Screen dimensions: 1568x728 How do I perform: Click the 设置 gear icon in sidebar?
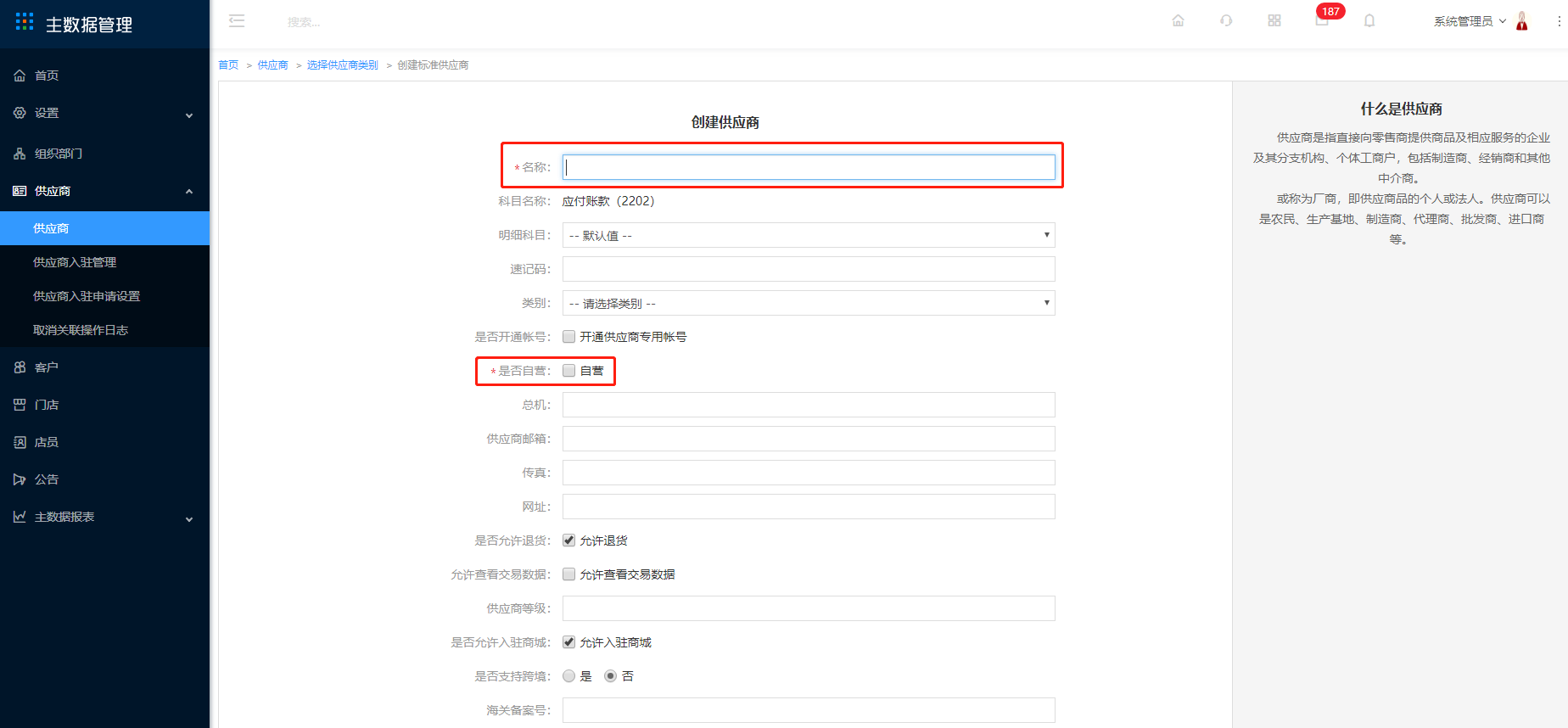(20, 113)
